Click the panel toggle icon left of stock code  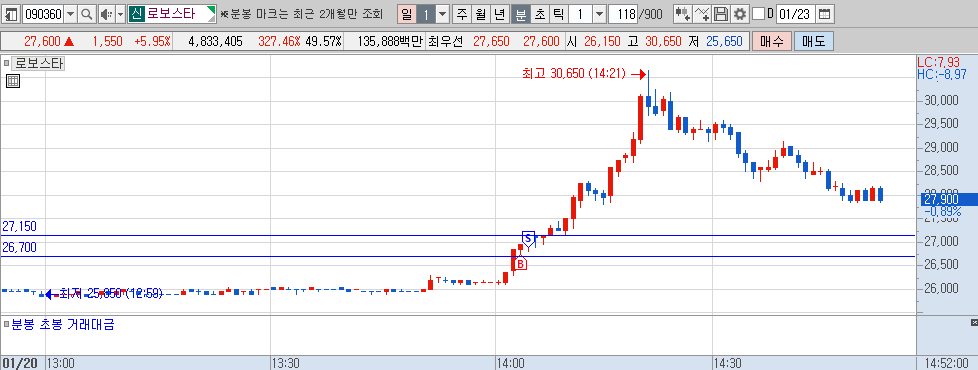pos(12,13)
